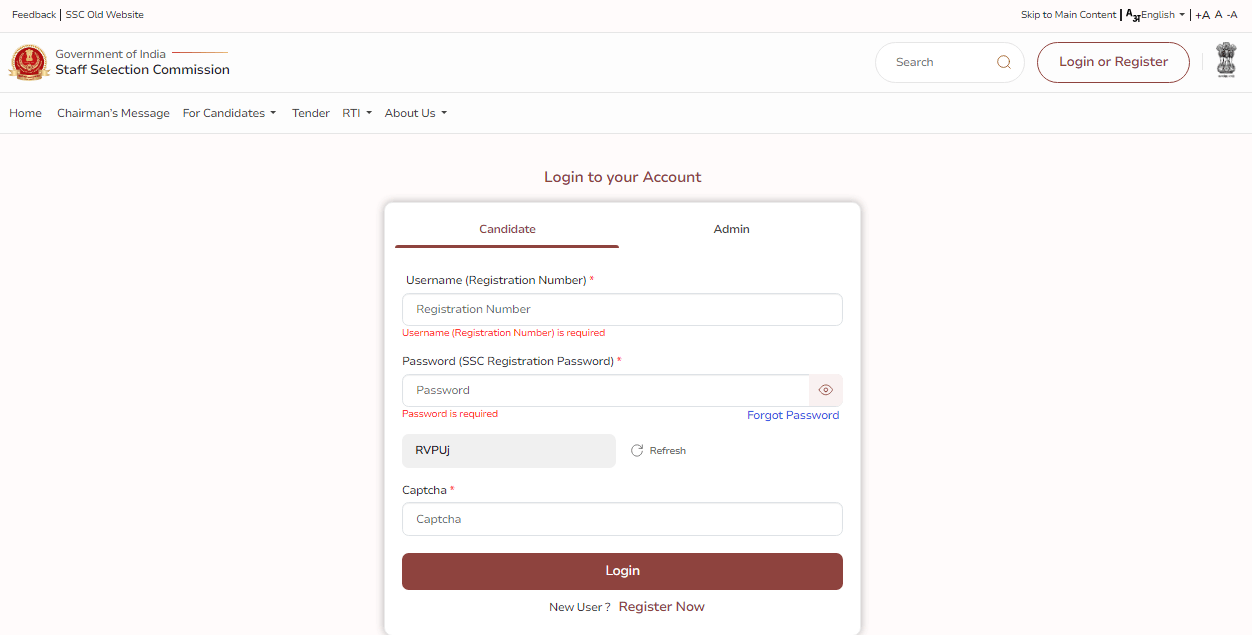
Task: Toggle password visibility with the eye icon
Action: click(825, 390)
